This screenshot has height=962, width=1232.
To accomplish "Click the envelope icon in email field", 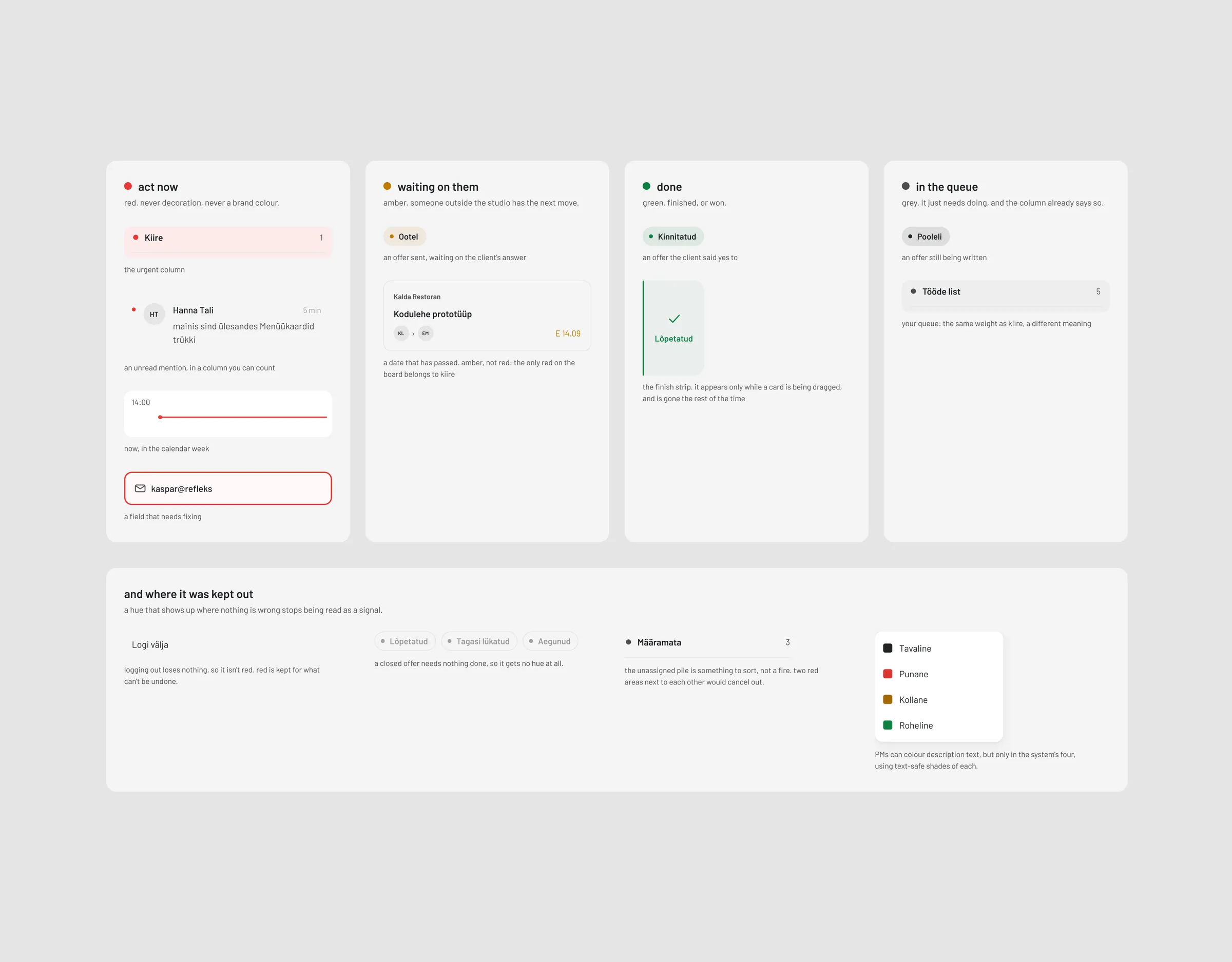I will [141, 488].
